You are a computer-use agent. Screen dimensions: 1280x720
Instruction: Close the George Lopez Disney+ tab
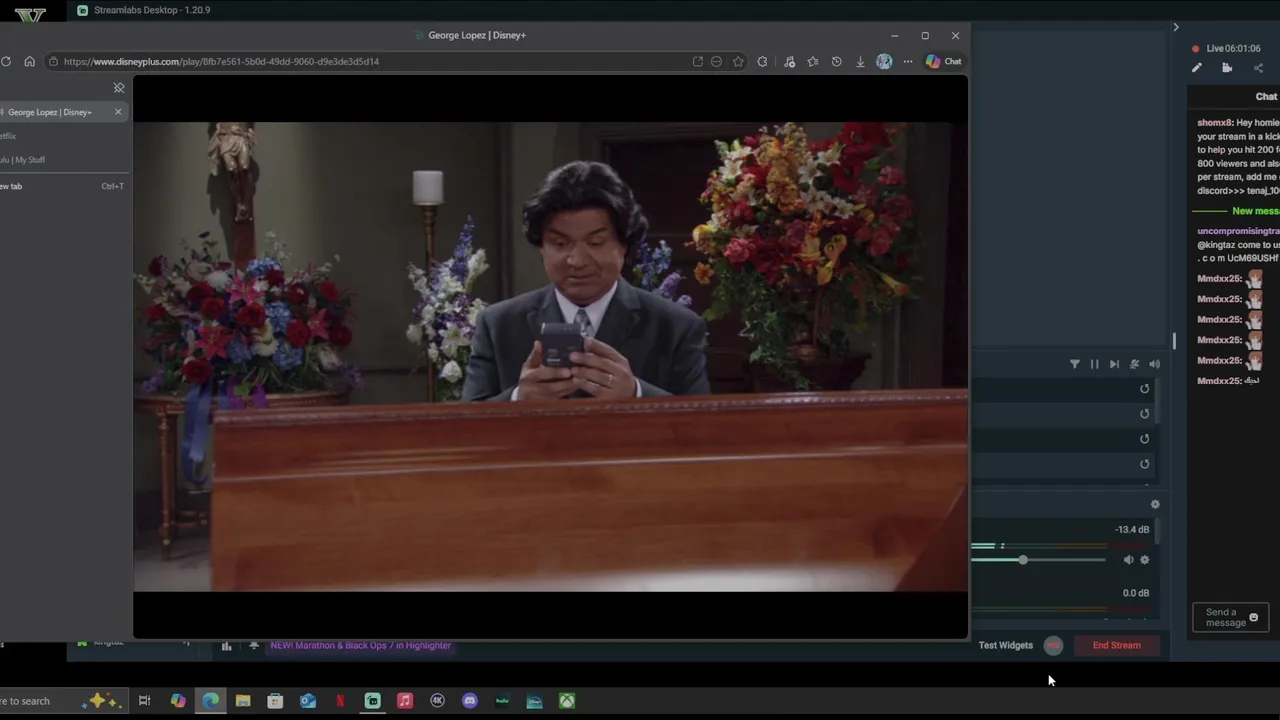[x=118, y=112]
